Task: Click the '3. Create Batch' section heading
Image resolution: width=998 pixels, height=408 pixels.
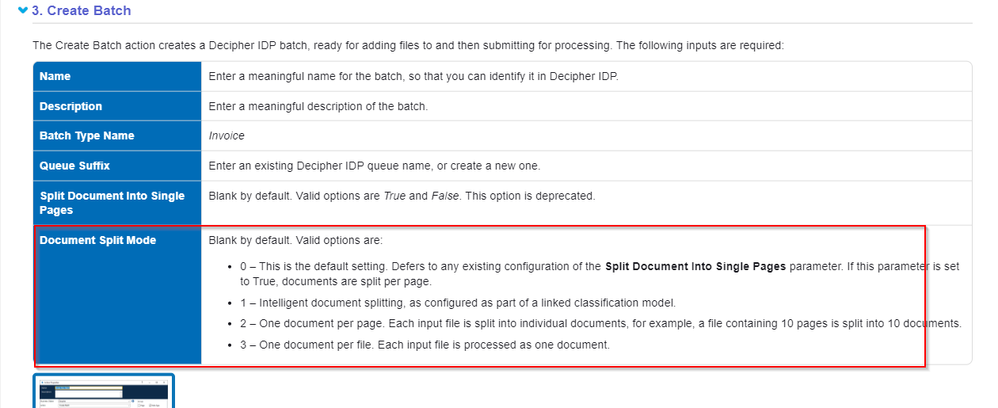Action: [x=81, y=10]
